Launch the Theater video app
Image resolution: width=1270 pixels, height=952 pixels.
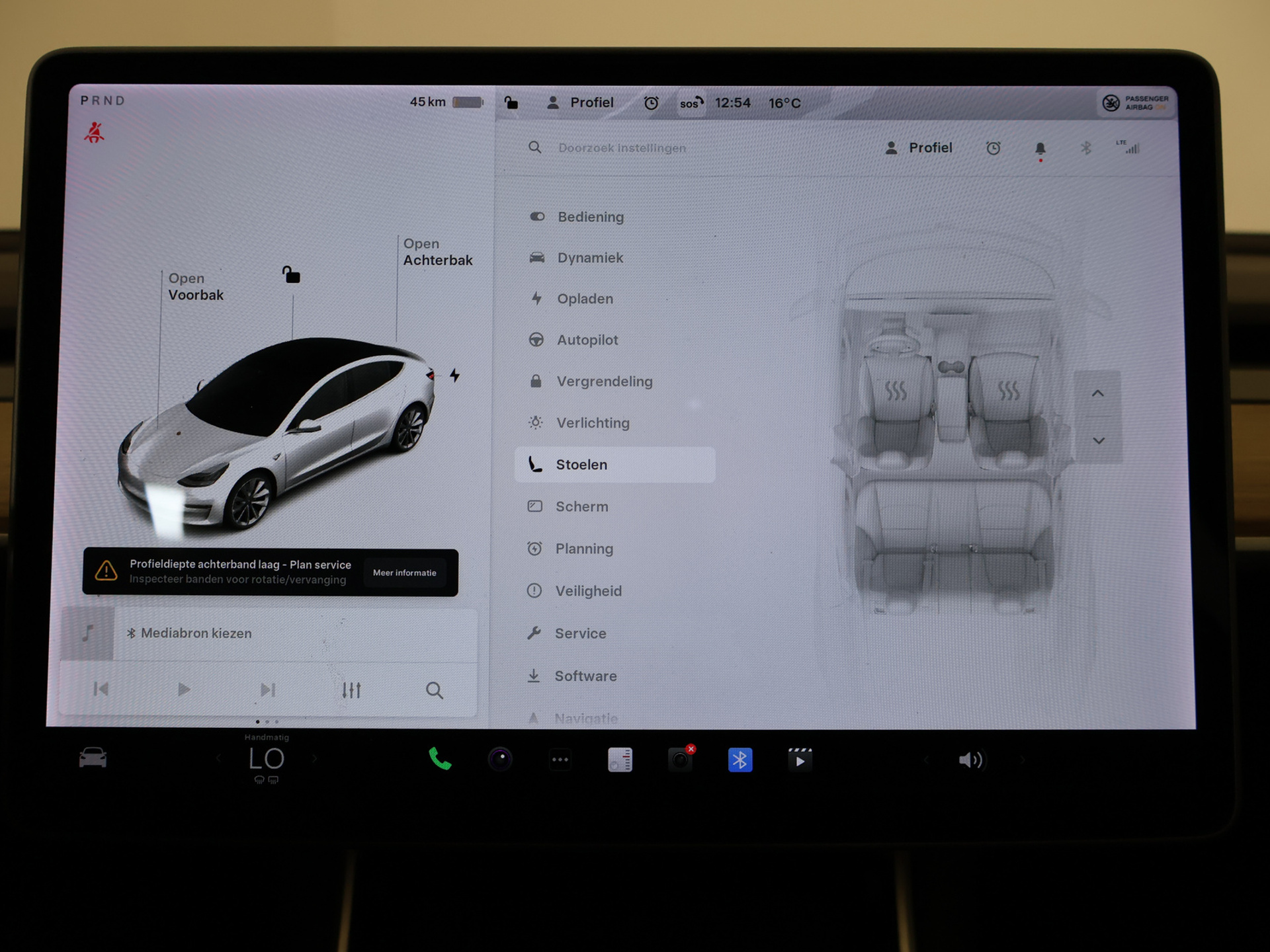(x=799, y=760)
